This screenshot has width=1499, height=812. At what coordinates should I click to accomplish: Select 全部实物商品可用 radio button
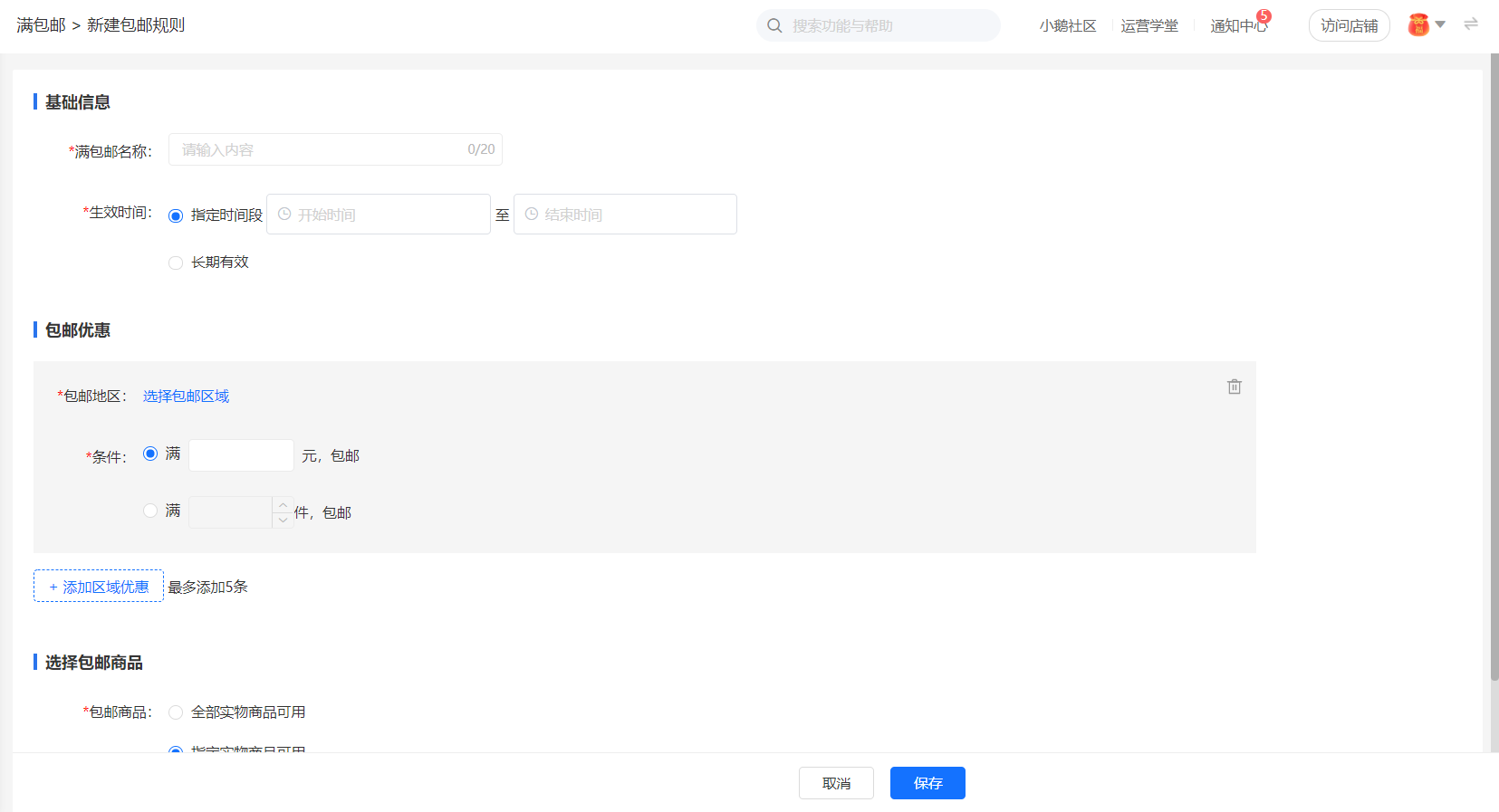tap(176, 712)
